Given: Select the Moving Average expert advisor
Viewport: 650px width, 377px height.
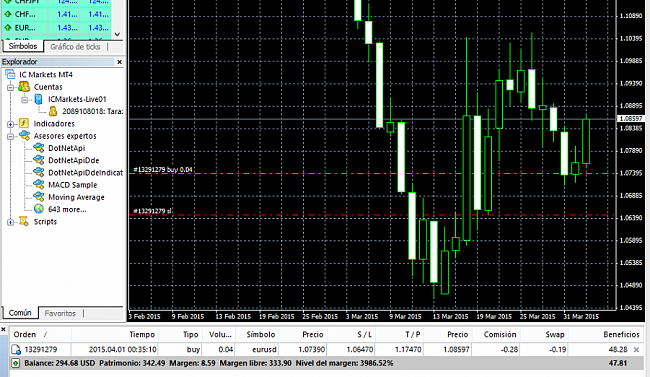Looking at the screenshot, I should coord(76,197).
